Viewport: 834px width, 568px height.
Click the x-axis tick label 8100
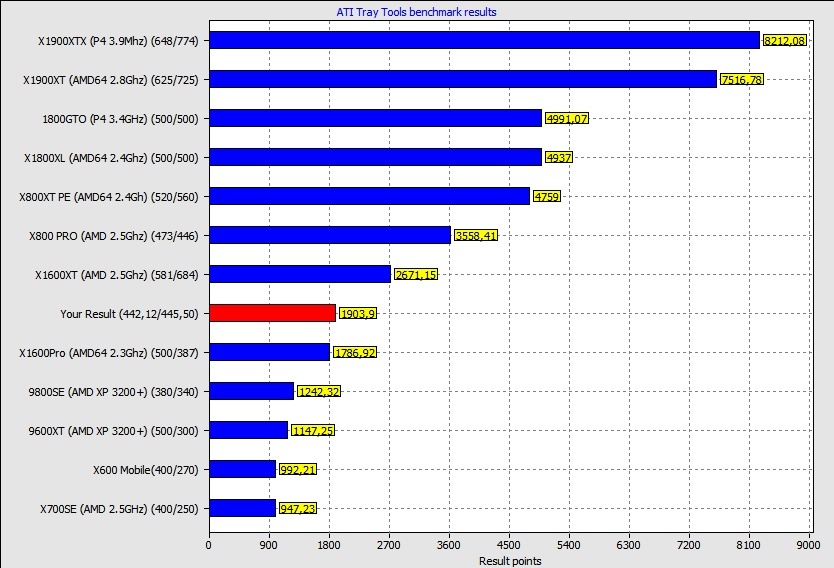(x=748, y=545)
